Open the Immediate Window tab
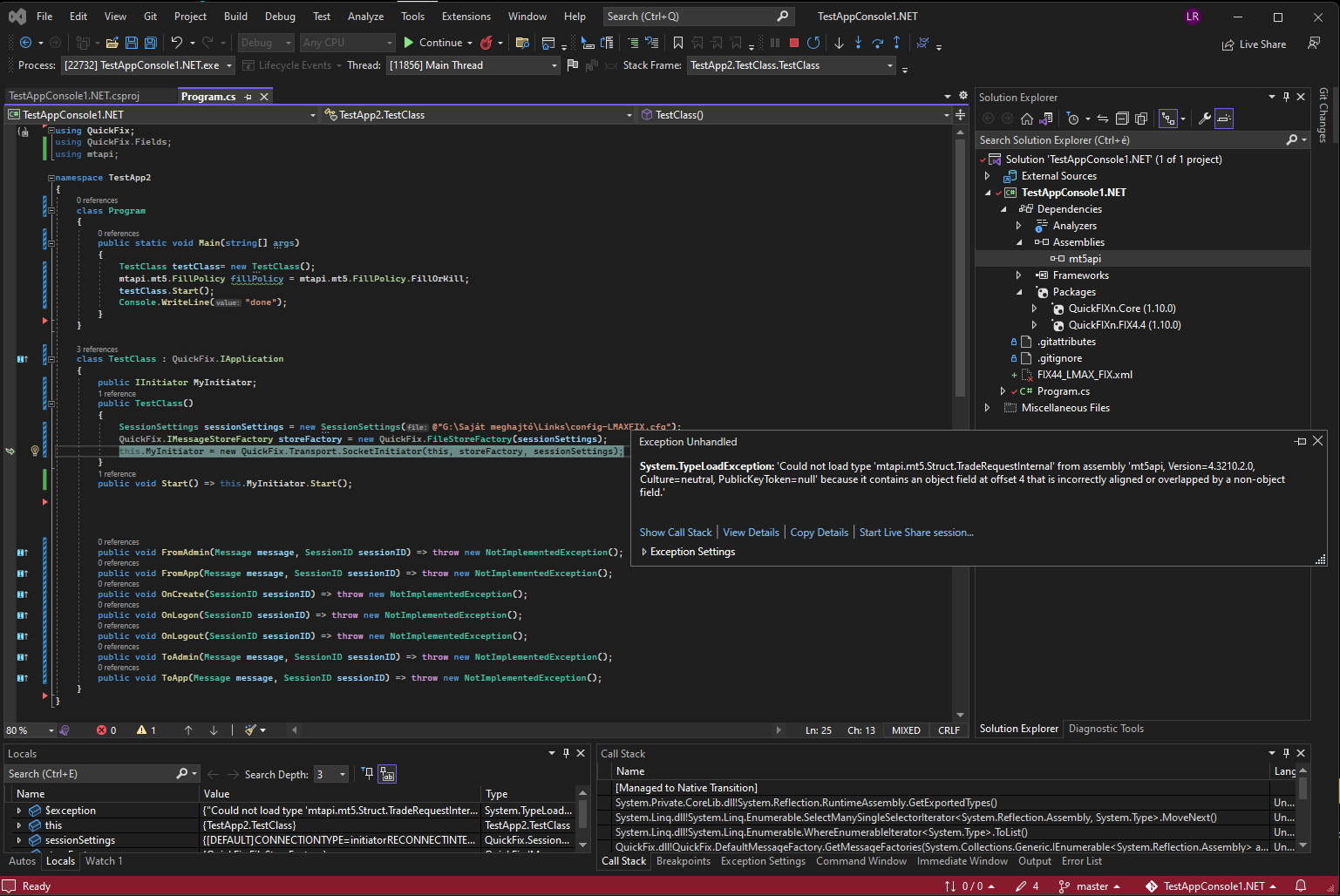Screen dimensions: 1340x896 pyautogui.click(x=962, y=861)
